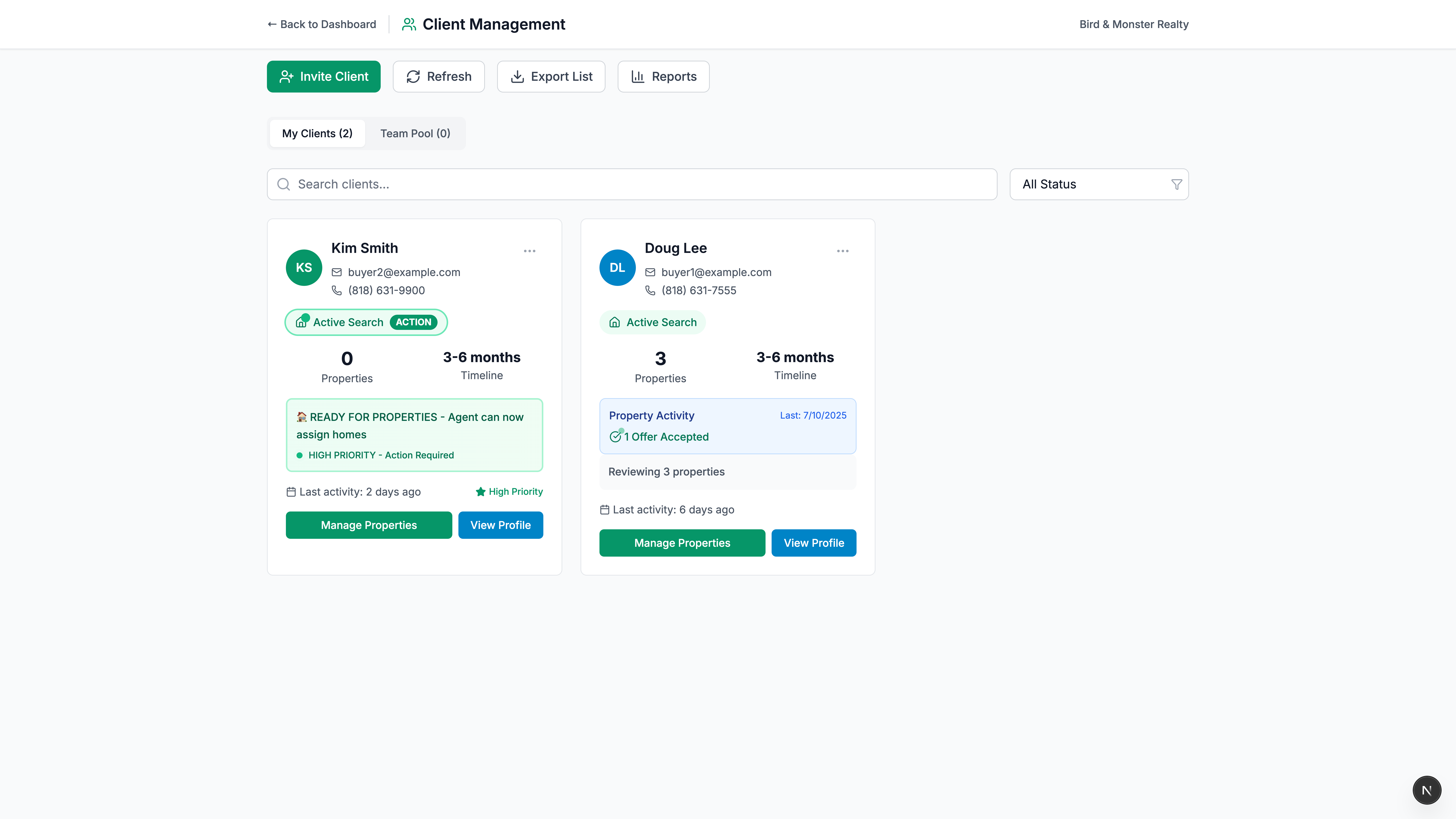Open Kim Smith's three-dot options menu
This screenshot has height=819, width=1456.
click(530, 251)
